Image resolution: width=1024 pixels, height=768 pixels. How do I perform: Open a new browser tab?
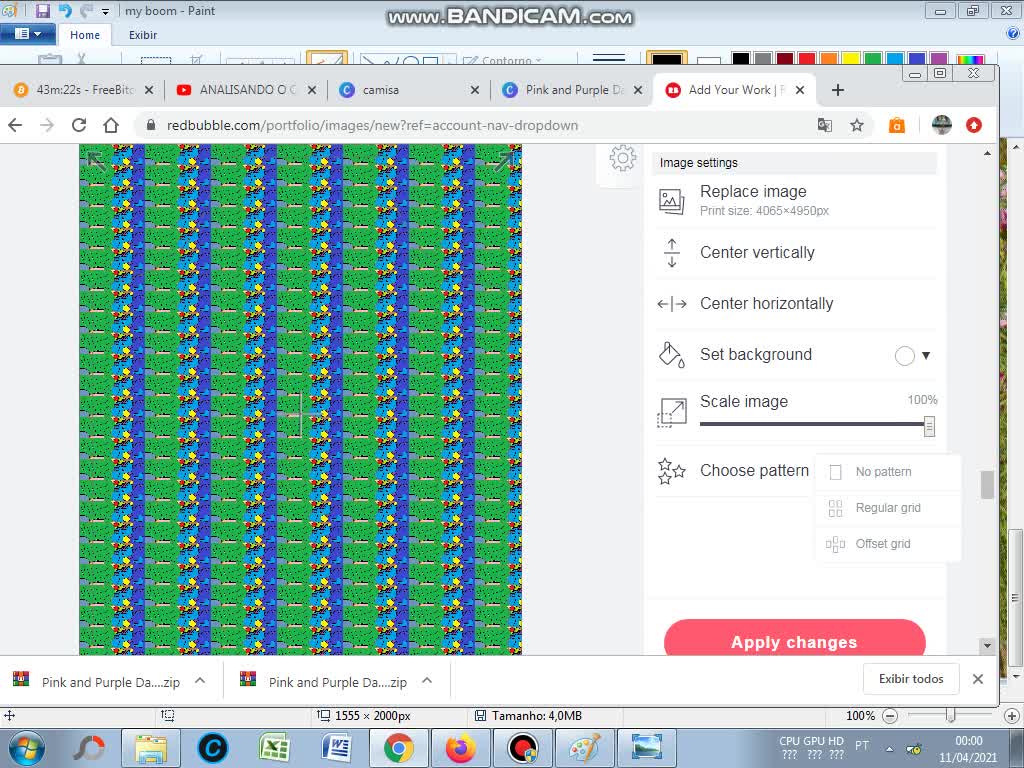click(x=838, y=90)
